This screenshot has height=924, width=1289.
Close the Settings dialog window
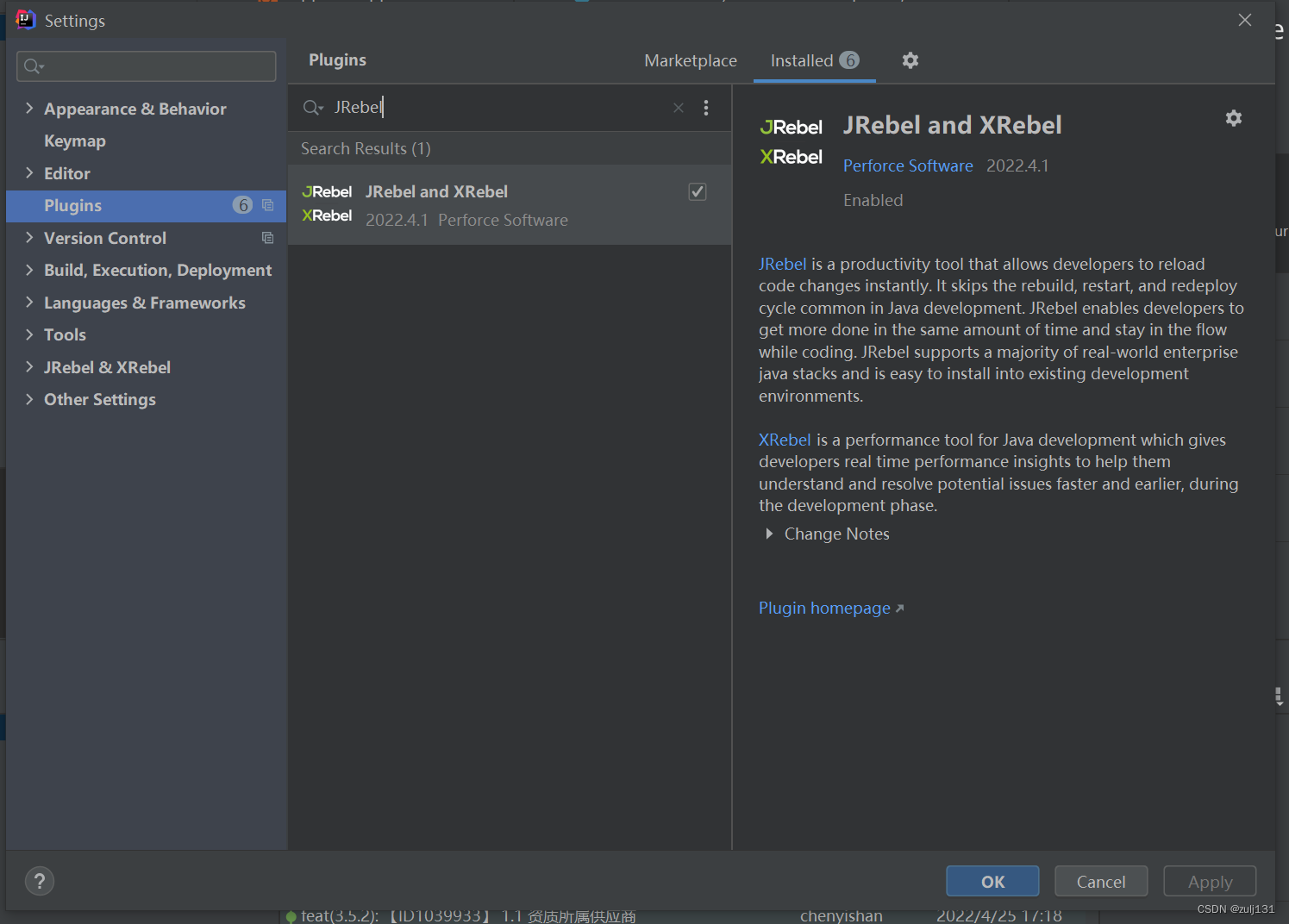pos(1245,20)
